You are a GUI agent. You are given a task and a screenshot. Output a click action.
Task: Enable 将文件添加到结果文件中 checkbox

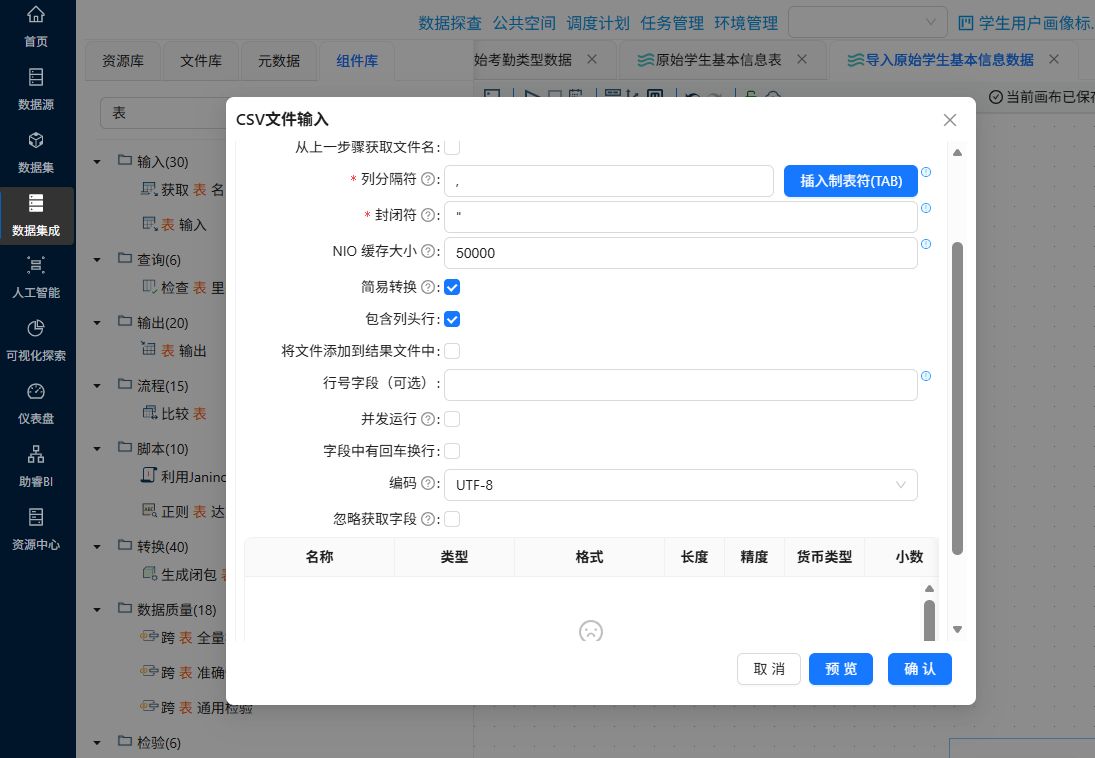pos(452,351)
